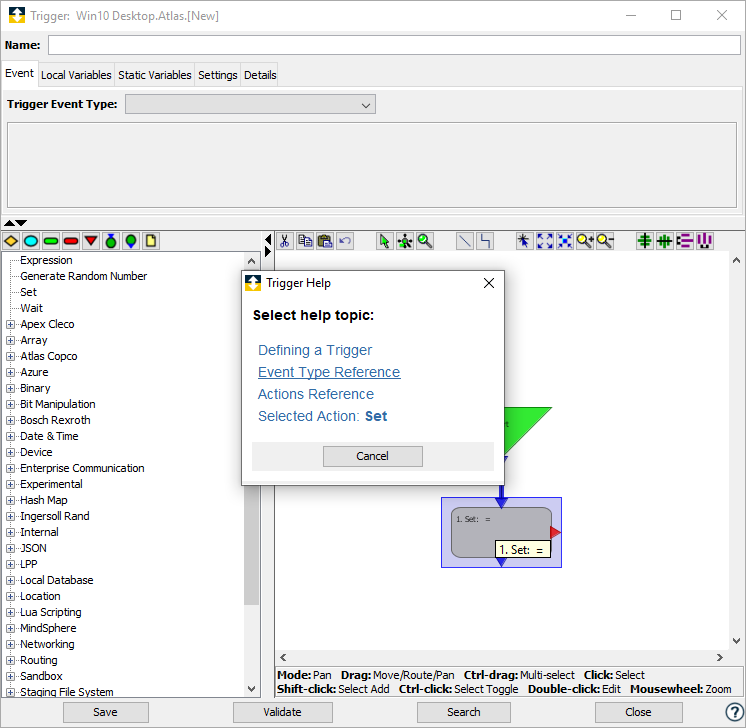Open the Trigger Event Type dropdown
Image resolution: width=746 pixels, height=728 pixels.
coord(250,104)
